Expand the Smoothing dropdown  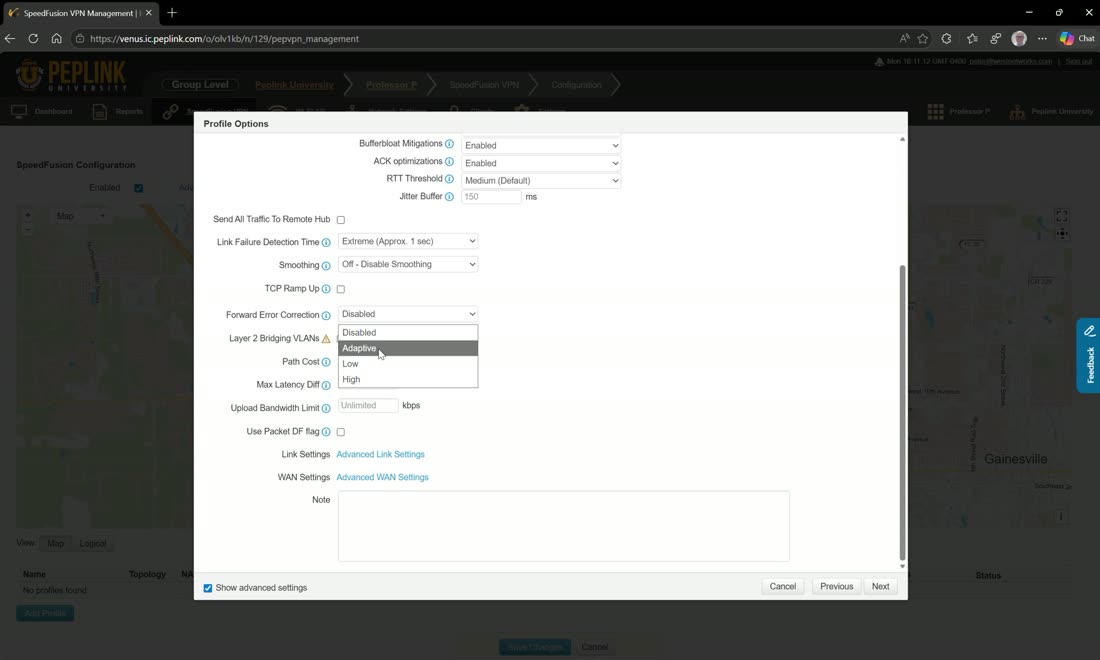tap(408, 264)
